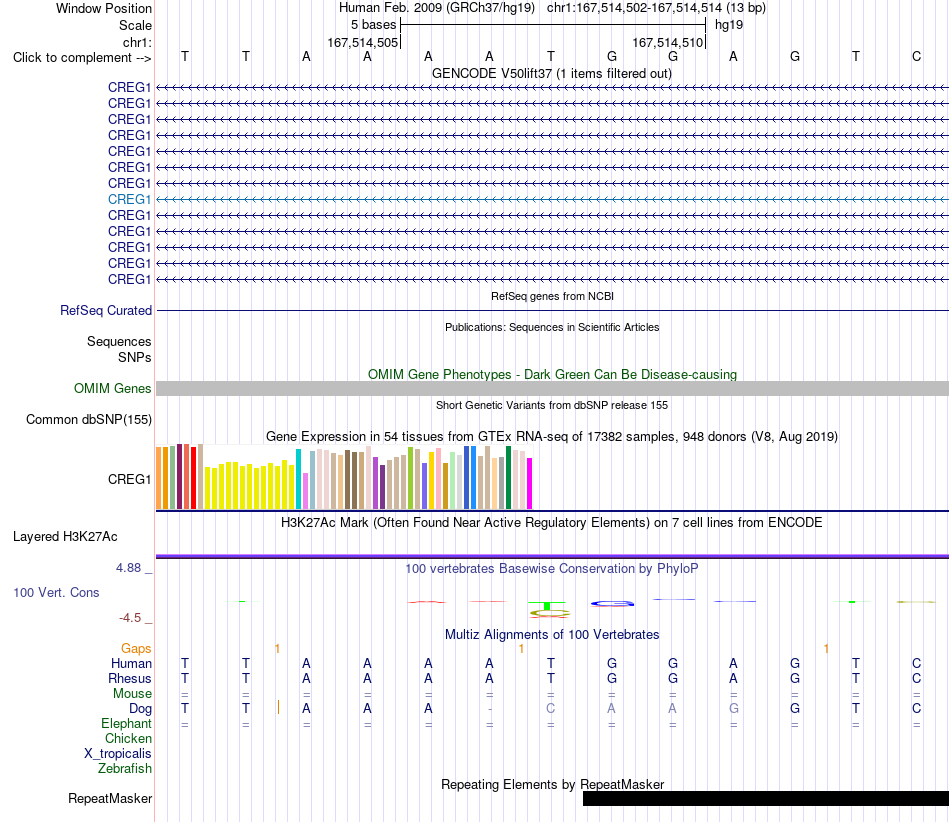Click the 'Click to complement -->' label
Image resolution: width=950 pixels, height=822 pixels.
tap(82, 58)
